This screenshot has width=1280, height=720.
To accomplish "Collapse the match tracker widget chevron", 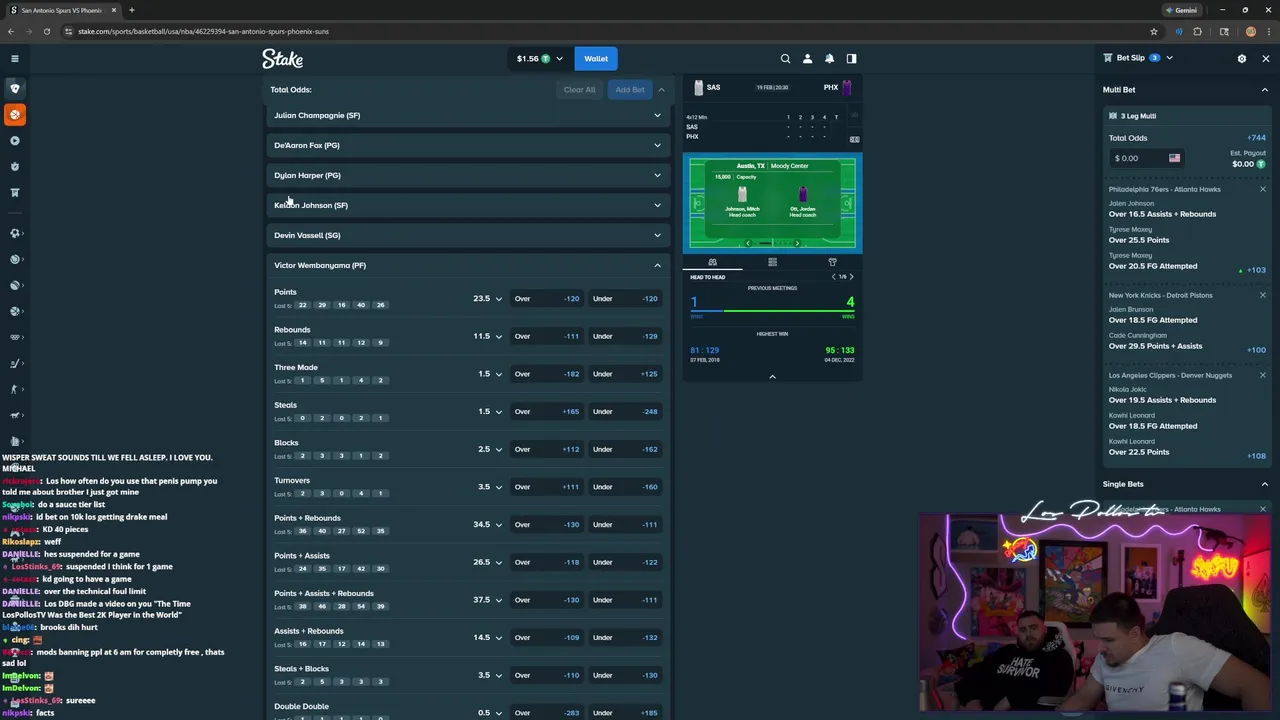I will coord(772,377).
